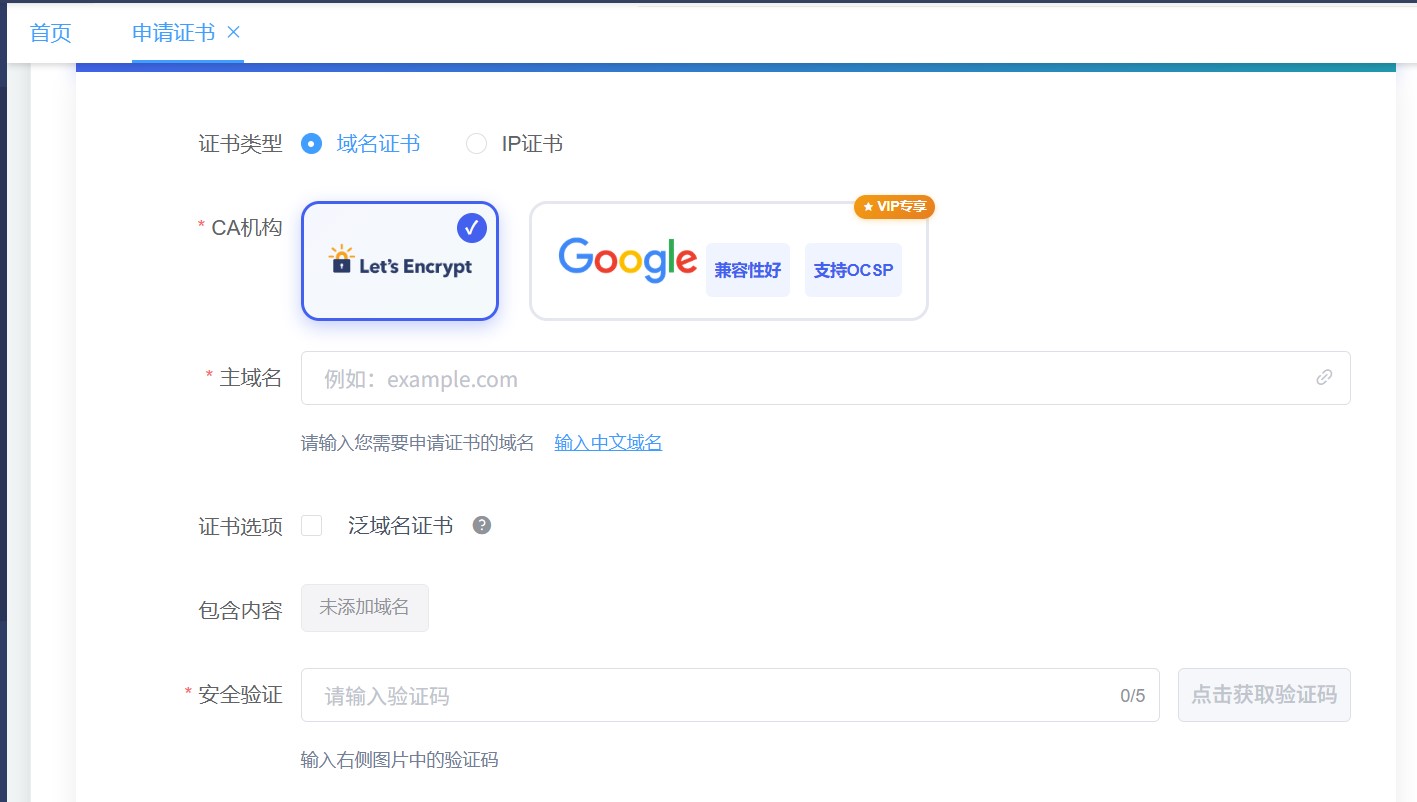This screenshot has height=802, width=1417.
Task: Click the 兼容性好 tag
Action: pyautogui.click(x=747, y=270)
